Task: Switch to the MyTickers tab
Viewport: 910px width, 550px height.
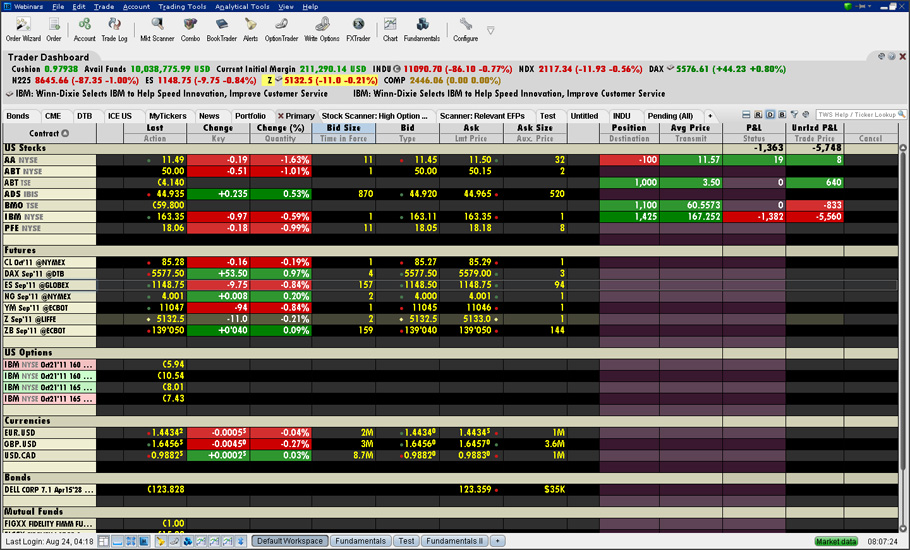Action: [x=167, y=115]
